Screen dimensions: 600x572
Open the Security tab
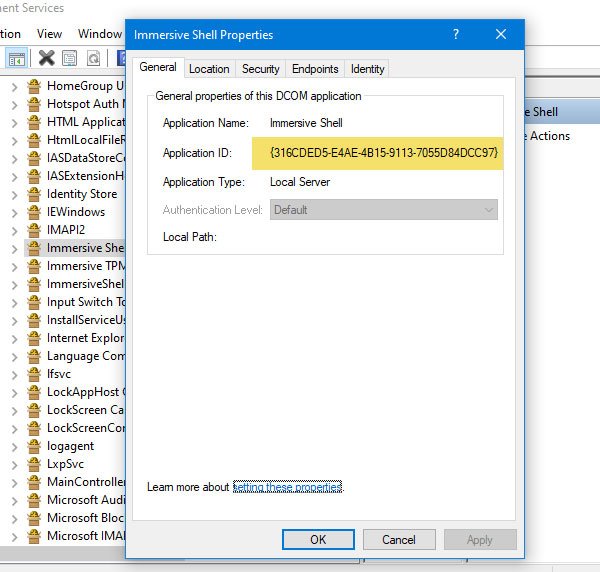click(261, 69)
